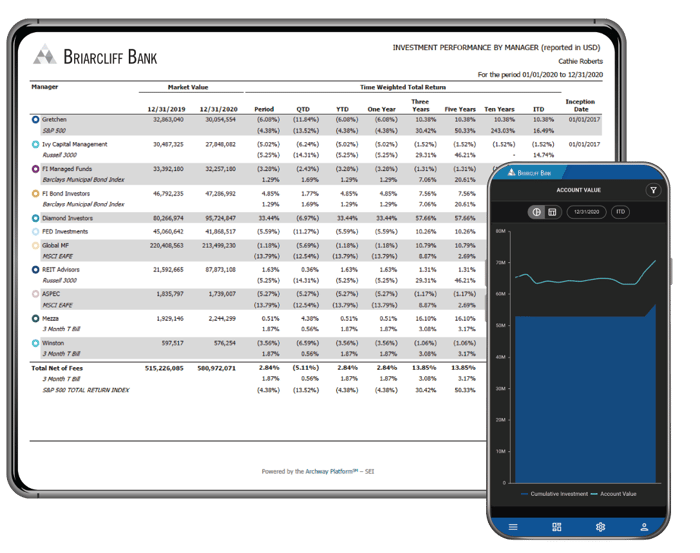Switch to table view in phone app
Image resolution: width=700 pixels, height=553 pixels.
552,212
